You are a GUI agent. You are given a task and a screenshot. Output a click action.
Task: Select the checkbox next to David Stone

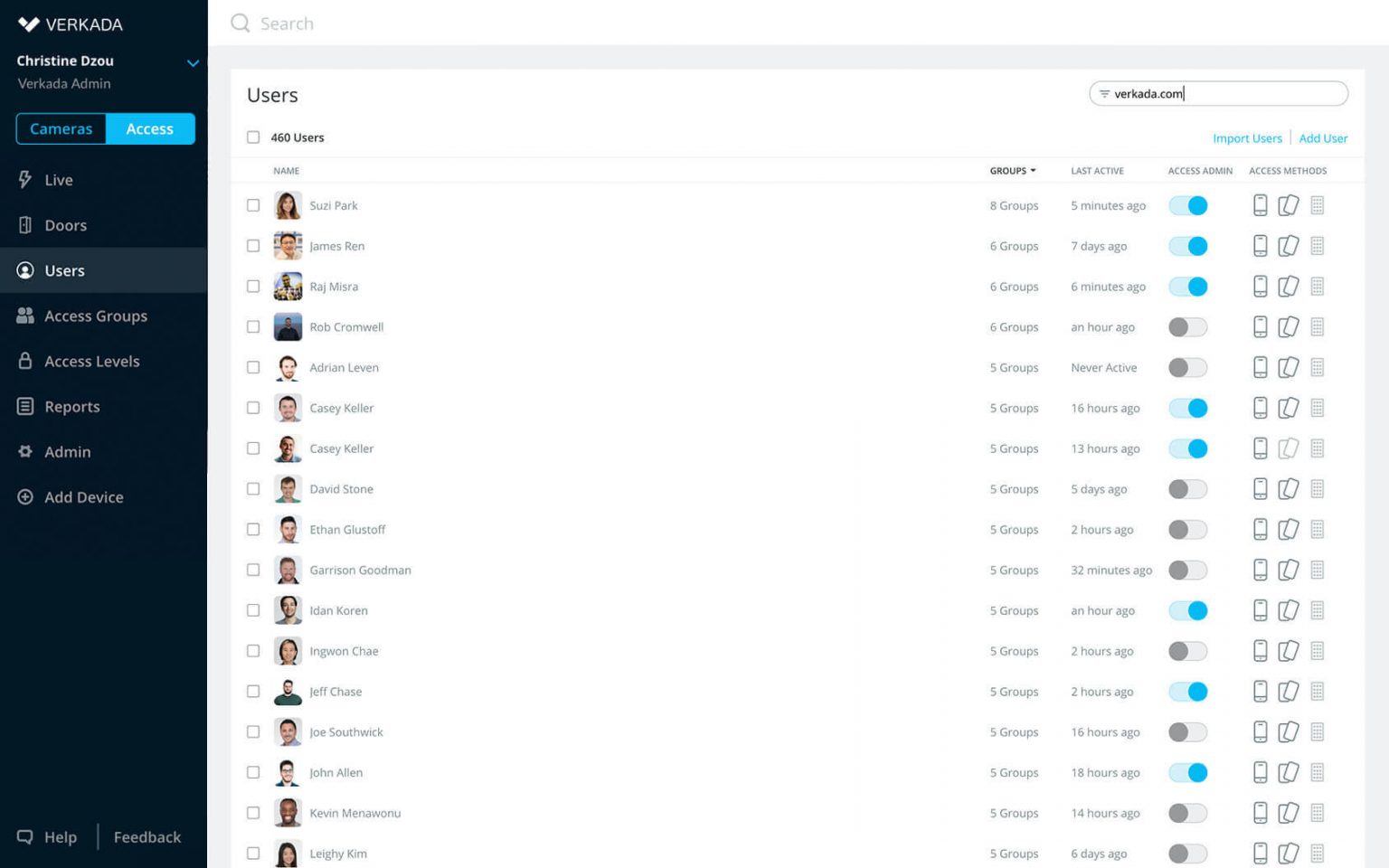[253, 489]
